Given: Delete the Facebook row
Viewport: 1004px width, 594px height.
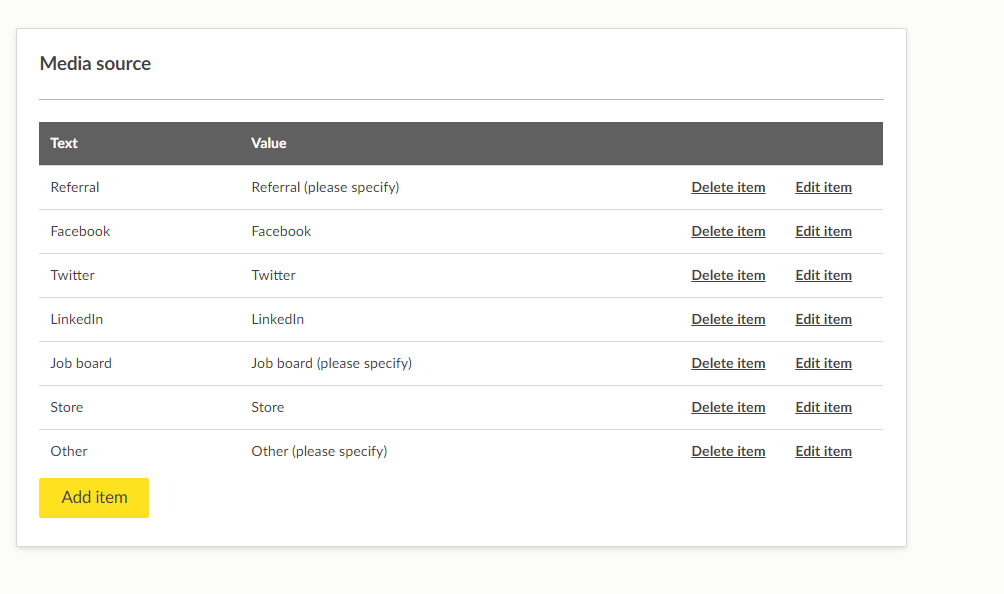Looking at the screenshot, I should click(728, 231).
